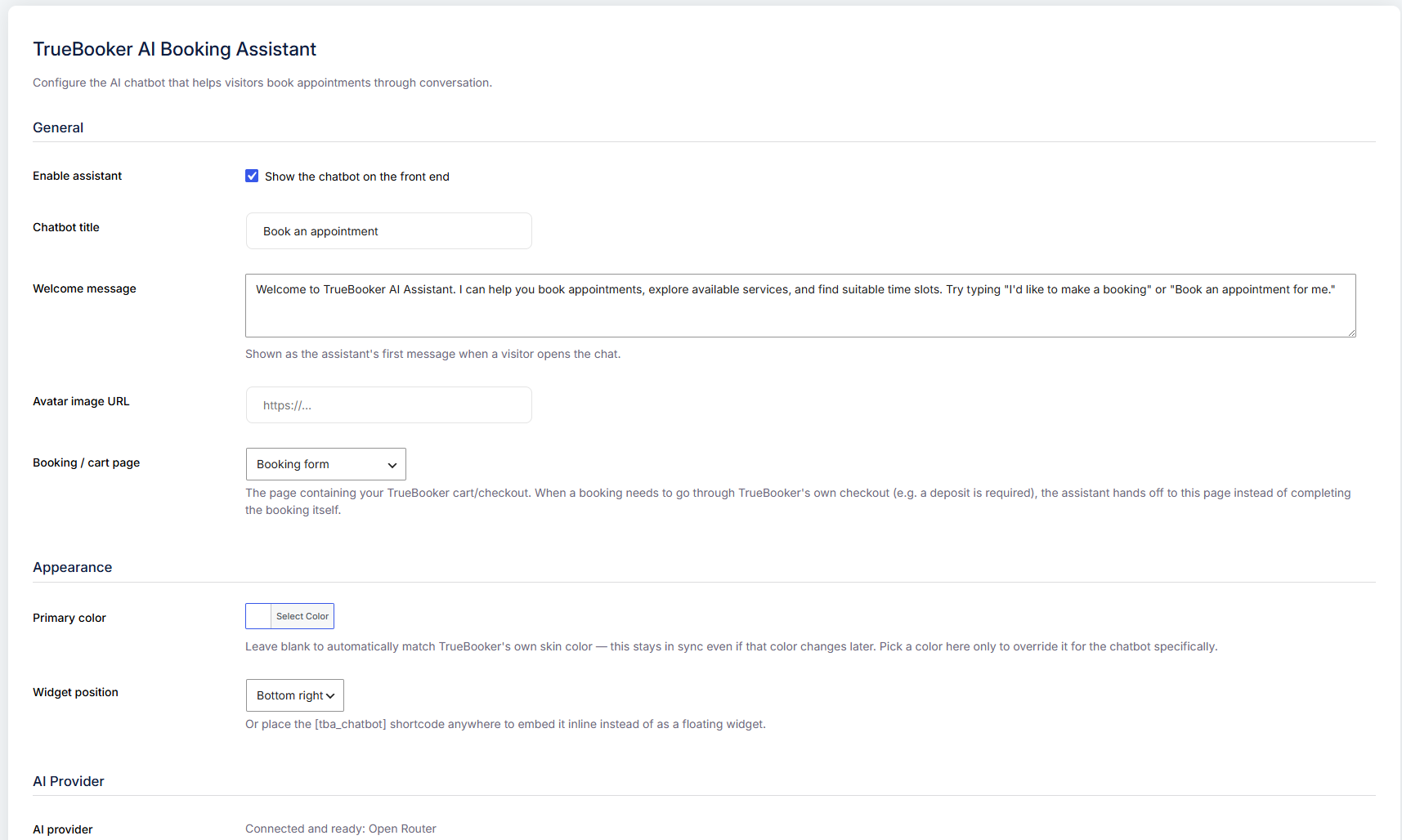Click the Primary color label
The height and width of the screenshot is (840, 1402).
(x=69, y=618)
